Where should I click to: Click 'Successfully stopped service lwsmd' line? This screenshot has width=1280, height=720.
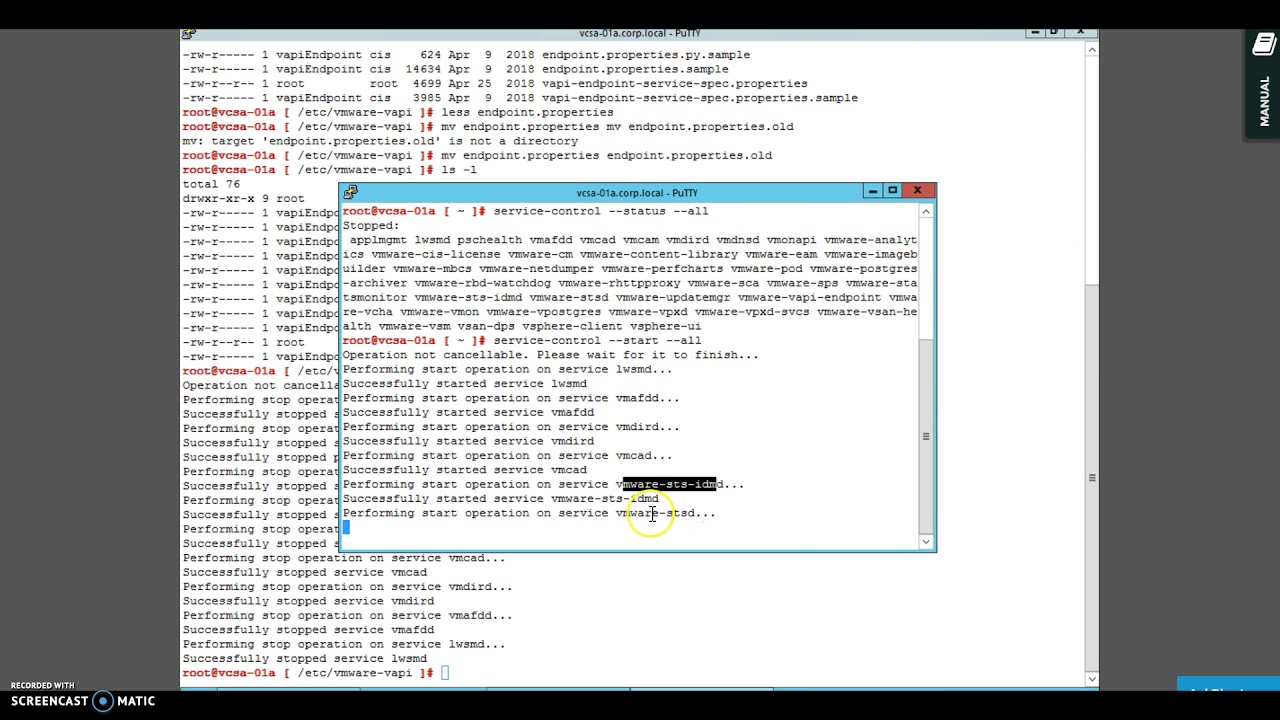(x=305, y=659)
